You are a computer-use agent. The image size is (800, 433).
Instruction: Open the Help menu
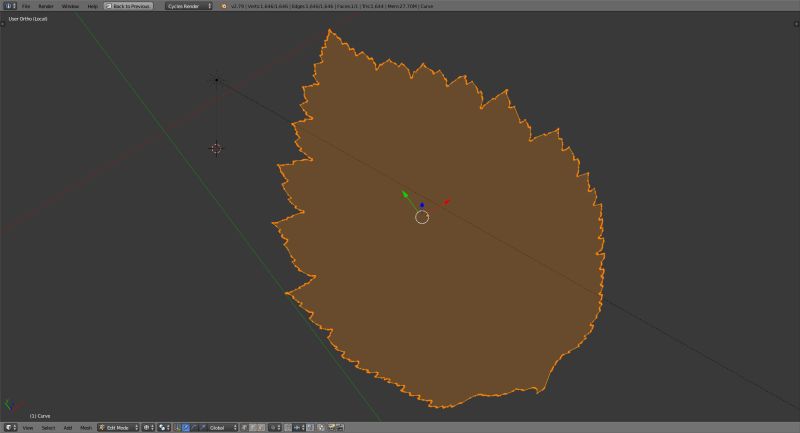(92, 6)
